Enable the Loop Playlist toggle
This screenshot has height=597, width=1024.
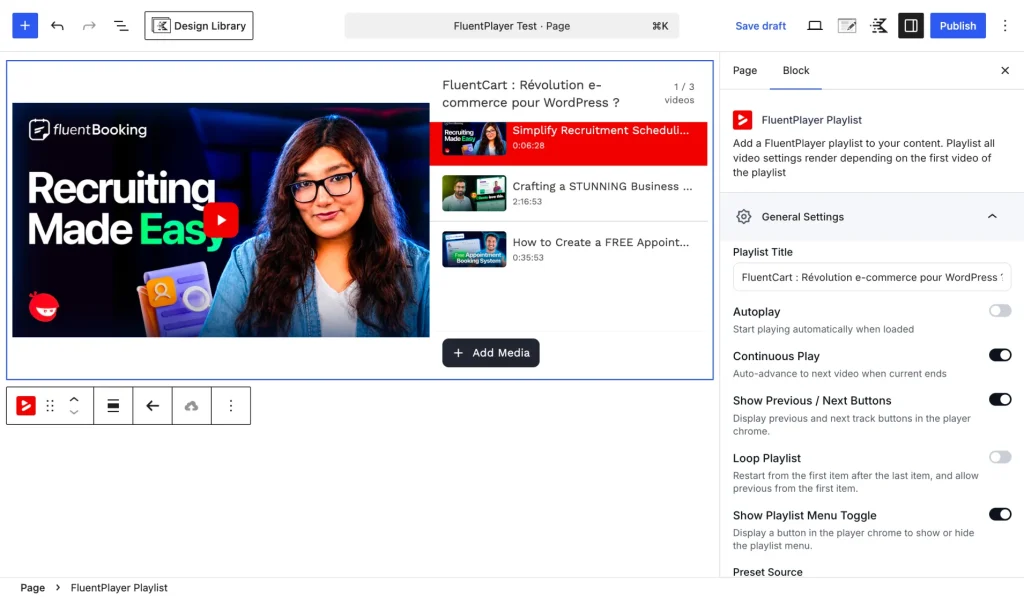click(x=1000, y=457)
